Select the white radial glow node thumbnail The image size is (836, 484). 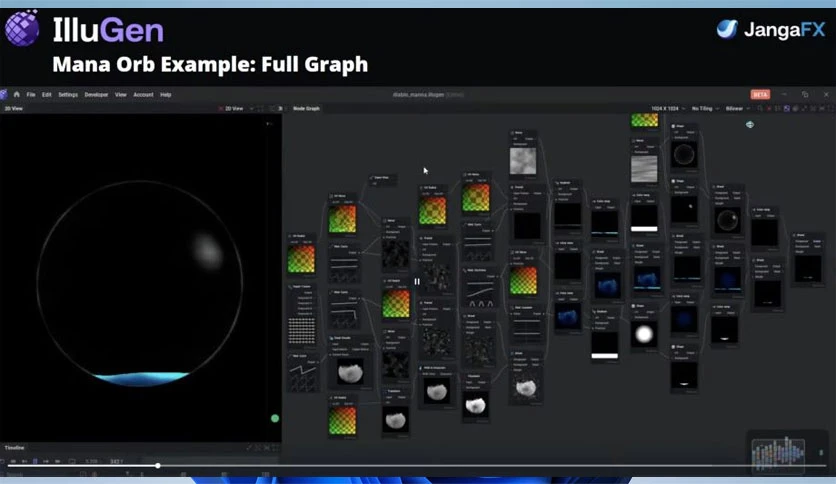[644, 334]
